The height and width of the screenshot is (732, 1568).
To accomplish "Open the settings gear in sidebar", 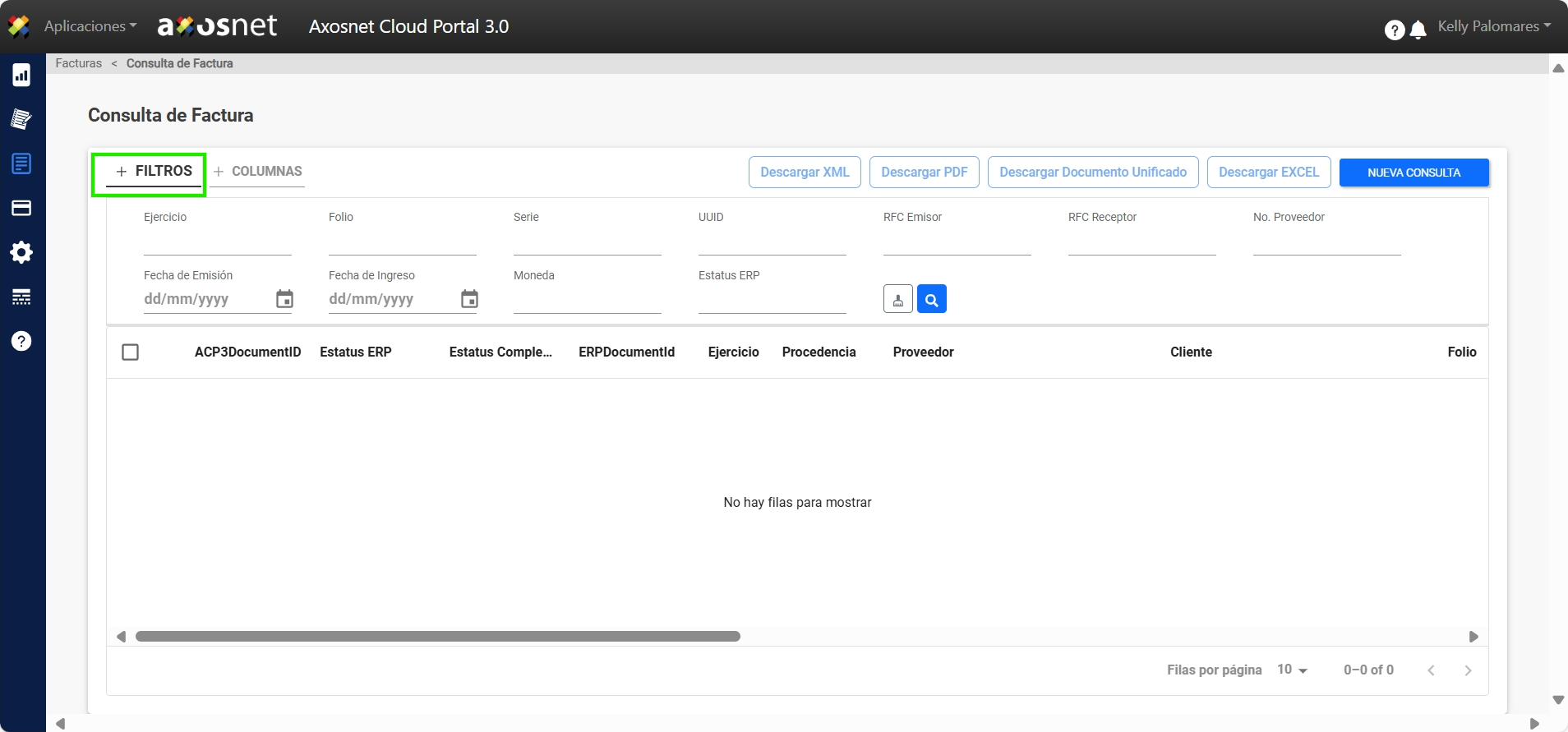I will coord(21,252).
